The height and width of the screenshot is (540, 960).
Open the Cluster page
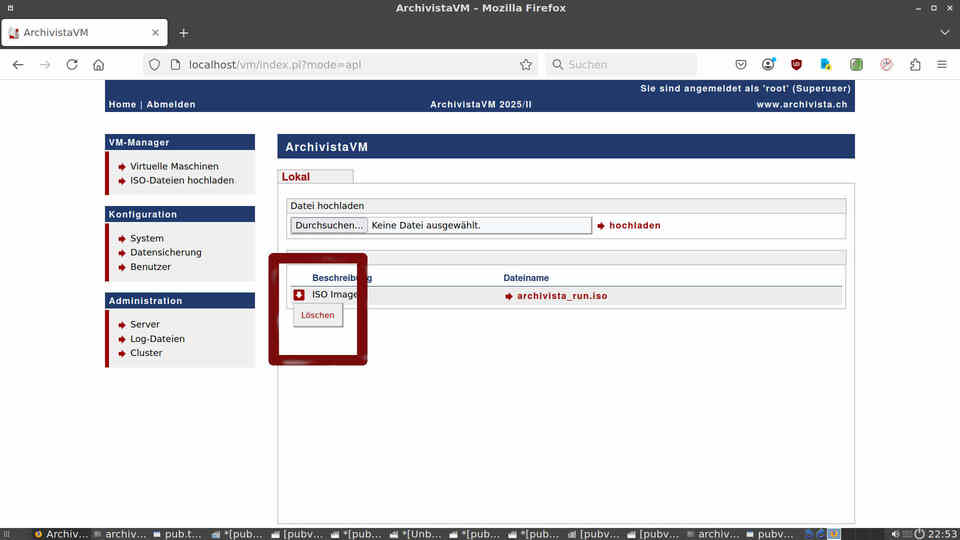[x=146, y=353]
